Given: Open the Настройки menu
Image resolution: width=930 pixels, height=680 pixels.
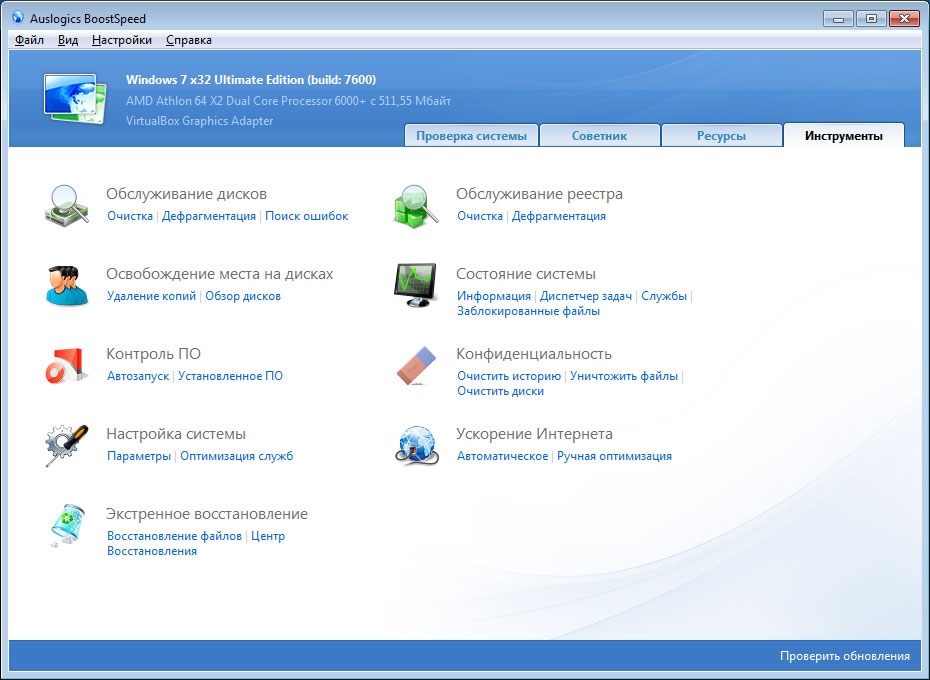Looking at the screenshot, I should coord(121,40).
